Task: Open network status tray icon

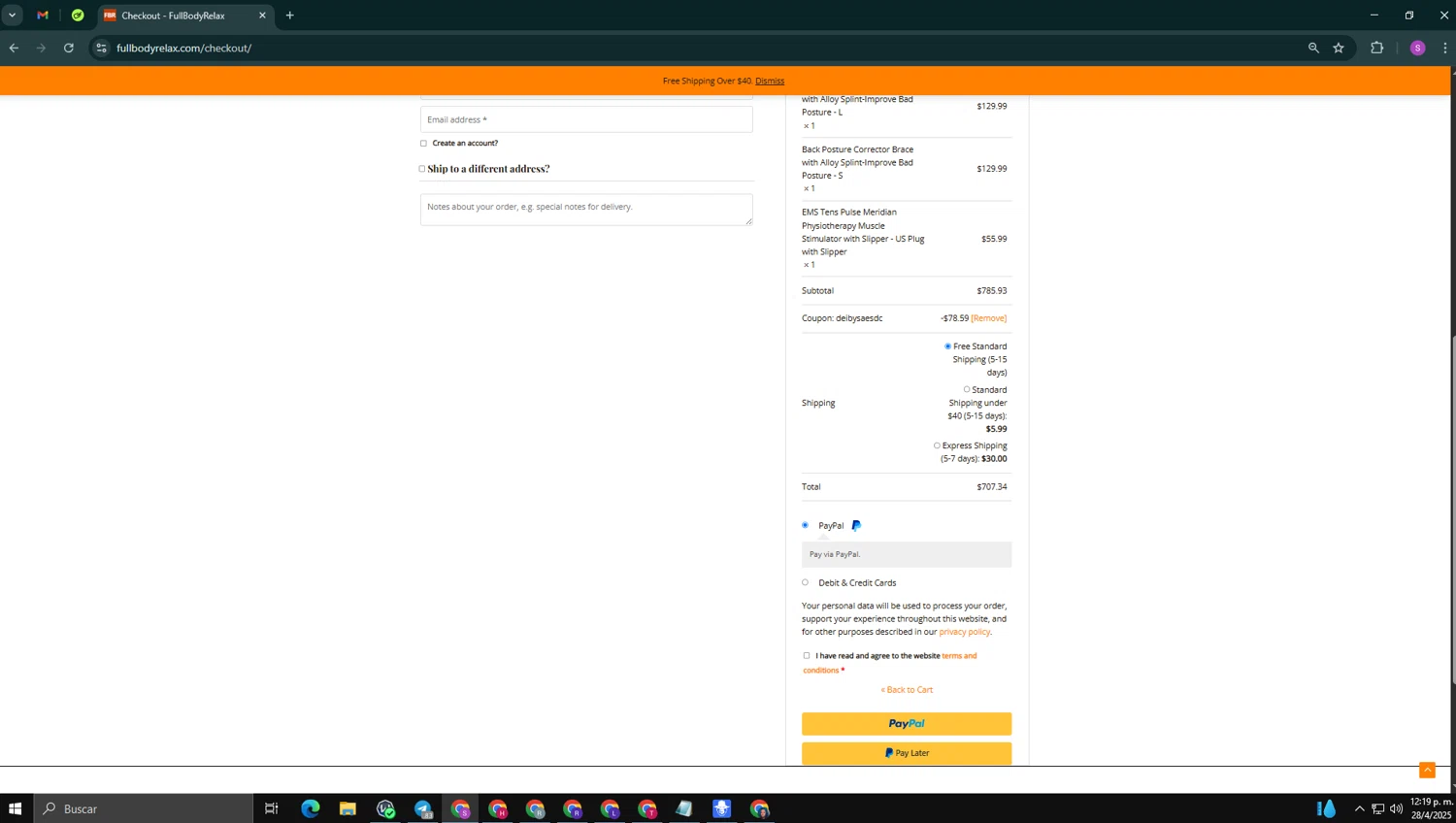Action: [x=1378, y=808]
